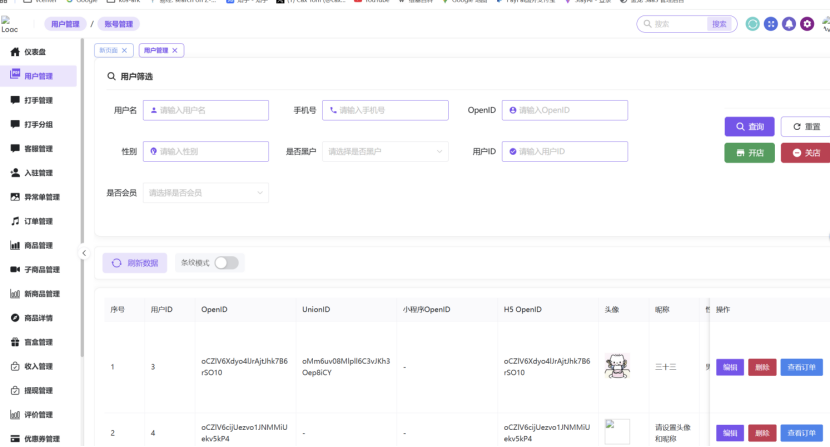
Task: Click the UnionID column header
Action: pos(316,309)
